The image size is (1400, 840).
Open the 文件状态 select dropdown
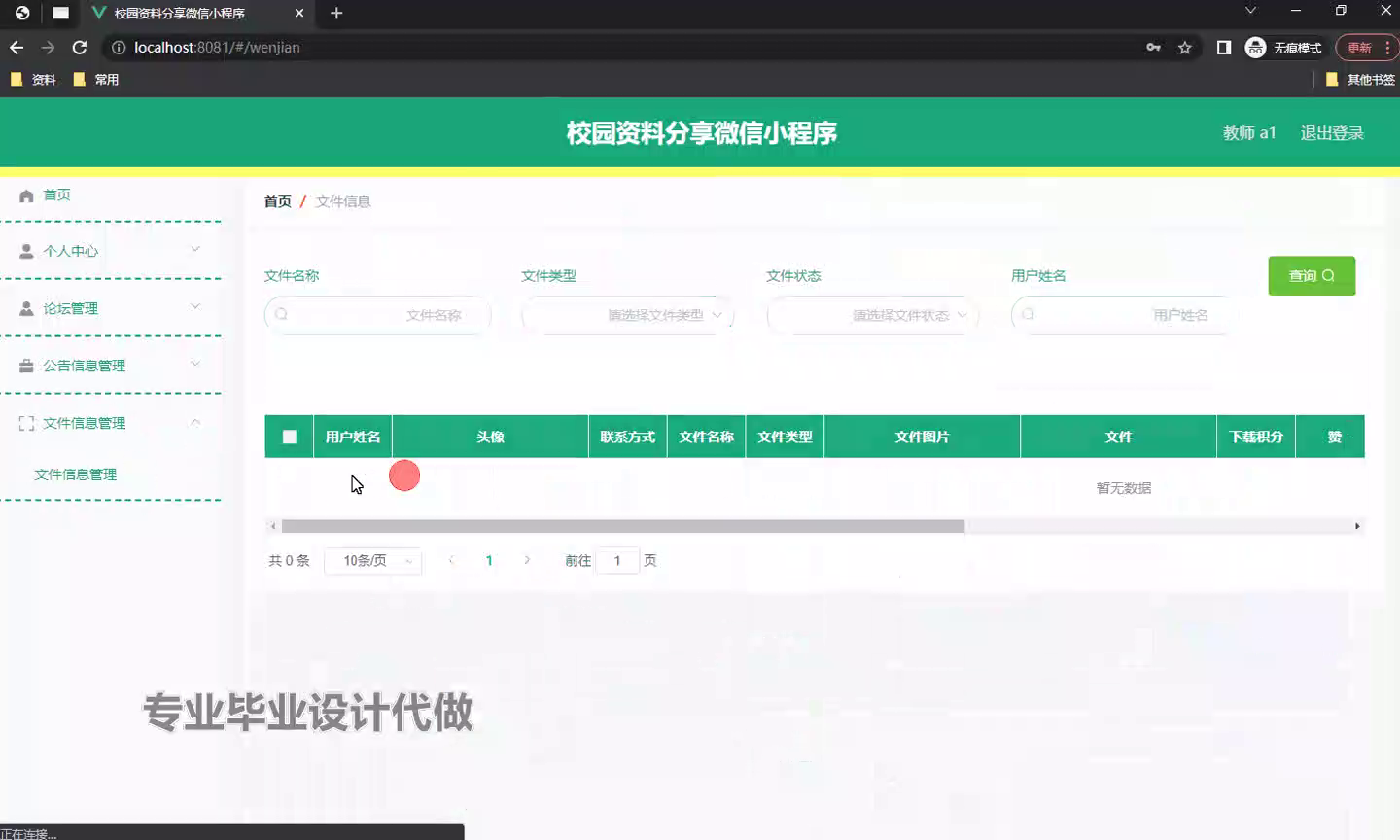[872, 315]
